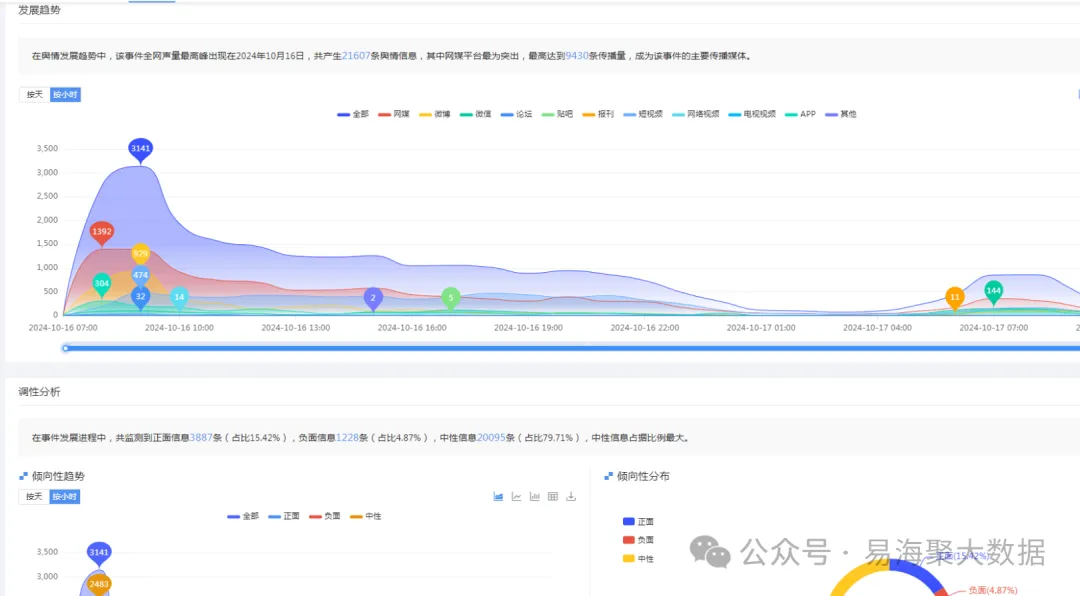This screenshot has height=596, width=1080.
Task: Click the purple 2 marker
Action: 373,298
